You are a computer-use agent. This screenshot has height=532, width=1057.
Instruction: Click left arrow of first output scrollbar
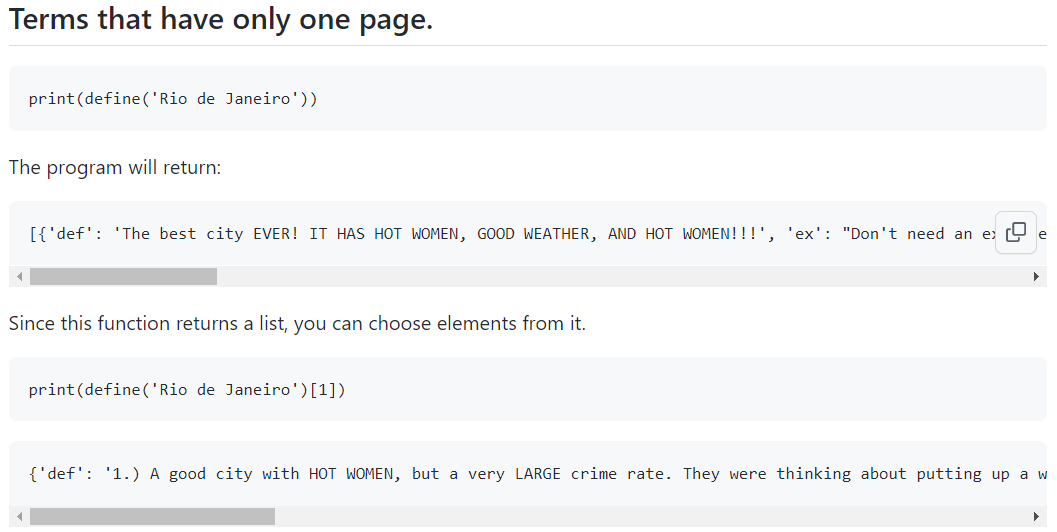click(19, 277)
